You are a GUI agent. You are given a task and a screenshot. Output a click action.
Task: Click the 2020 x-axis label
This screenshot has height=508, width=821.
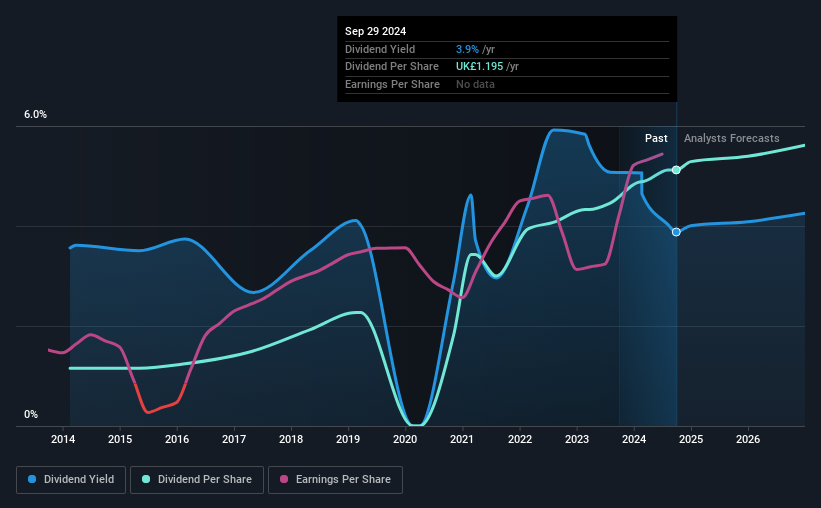click(x=405, y=439)
